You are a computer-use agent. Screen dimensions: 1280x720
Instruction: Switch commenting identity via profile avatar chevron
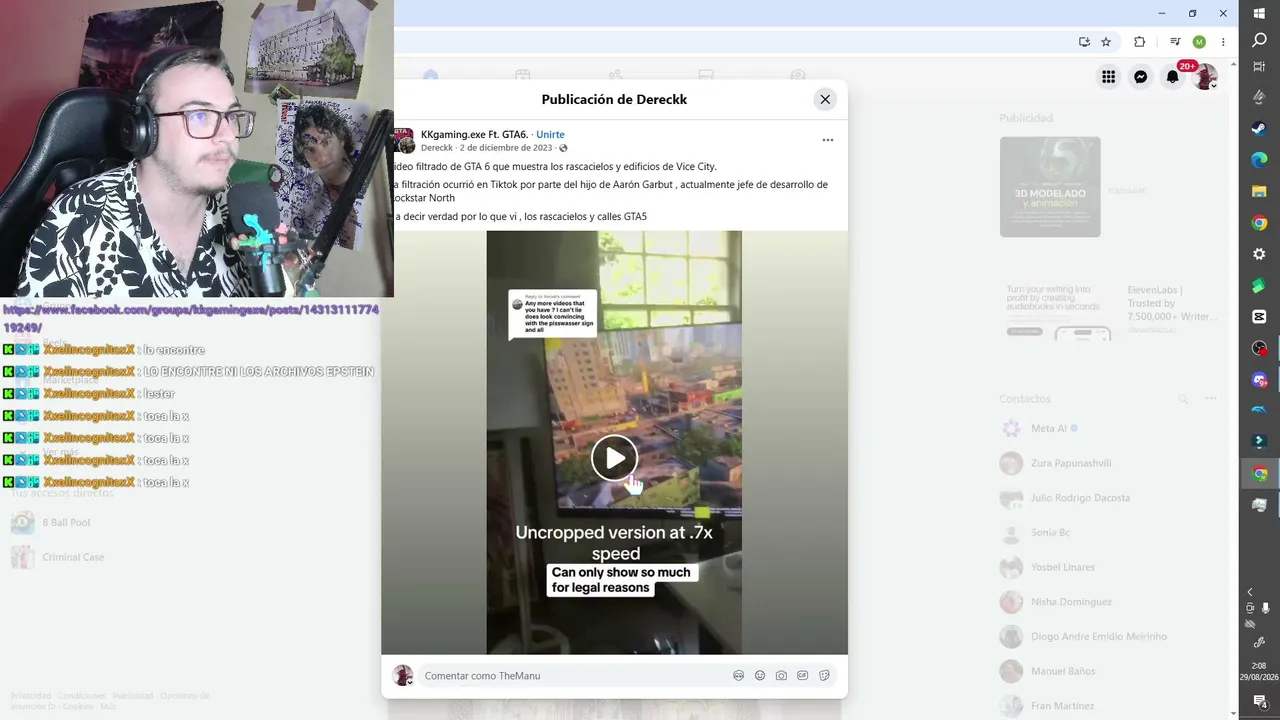tap(403, 676)
